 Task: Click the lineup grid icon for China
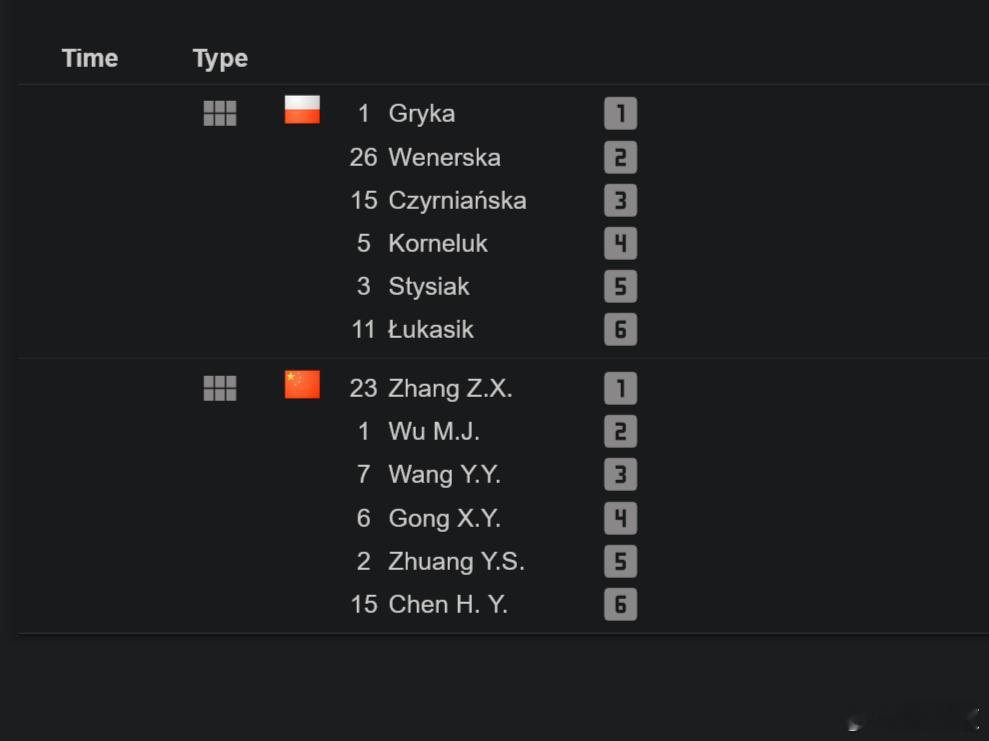pyautogui.click(x=219, y=388)
